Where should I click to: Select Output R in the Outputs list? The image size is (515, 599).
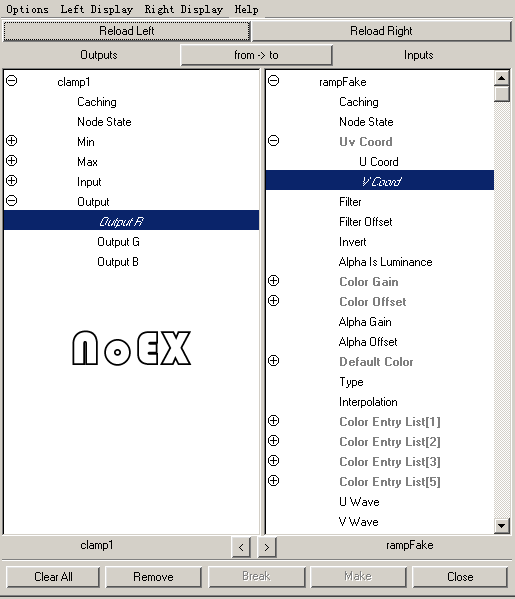pyautogui.click(x=131, y=221)
